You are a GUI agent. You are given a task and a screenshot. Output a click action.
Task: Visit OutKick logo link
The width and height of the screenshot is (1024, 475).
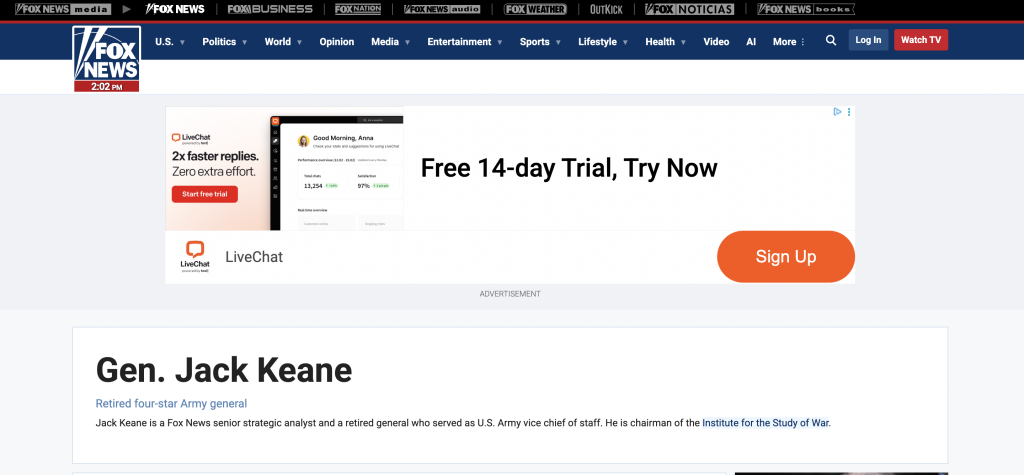coord(606,9)
